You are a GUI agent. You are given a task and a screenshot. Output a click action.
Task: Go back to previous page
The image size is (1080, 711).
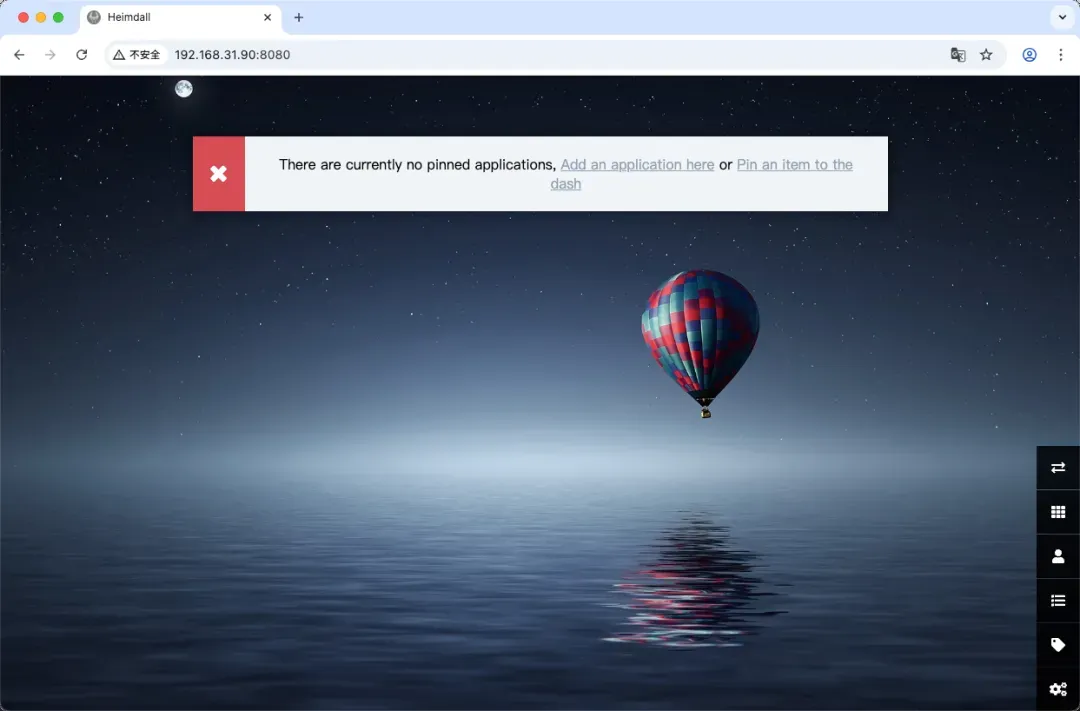[19, 55]
